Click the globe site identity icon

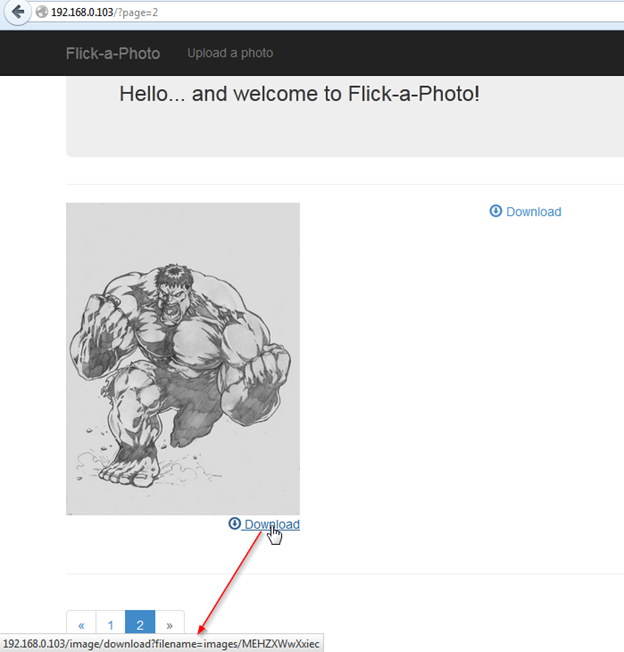(x=41, y=12)
